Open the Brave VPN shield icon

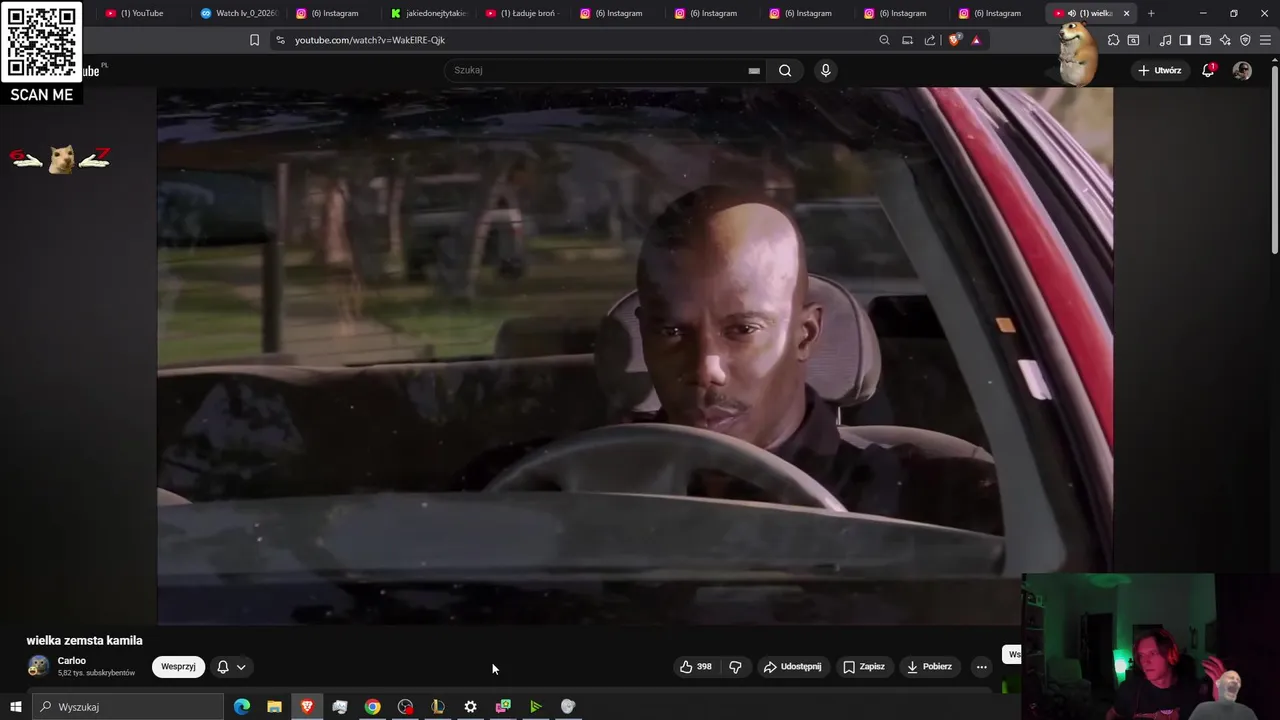(x=1245, y=40)
